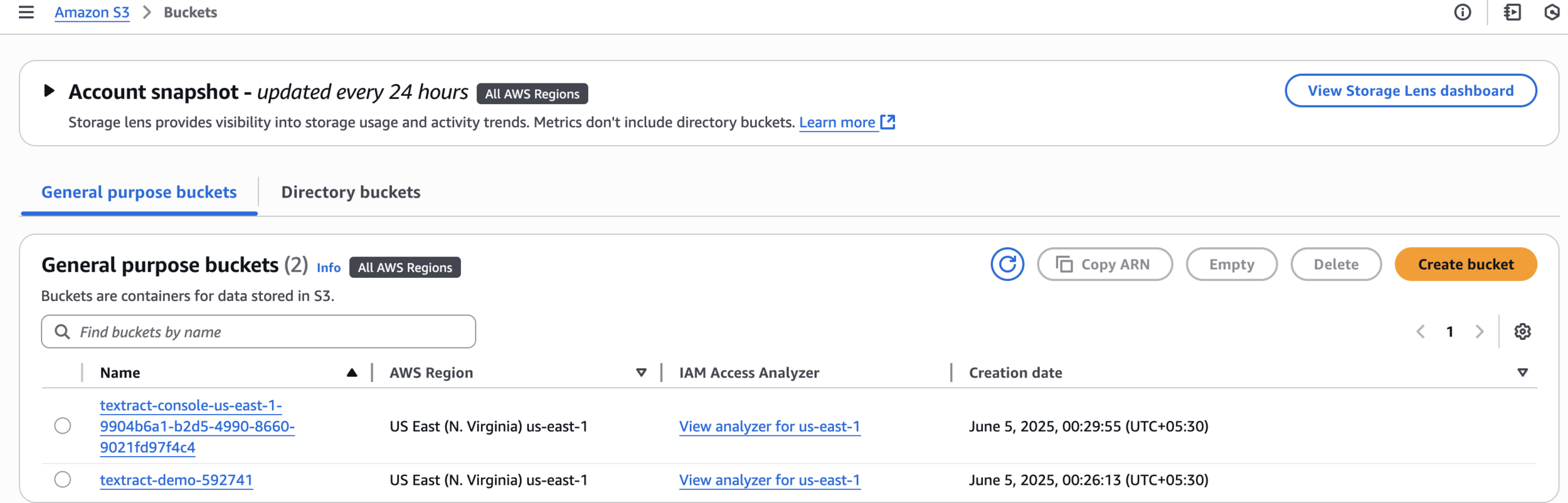Screen dimensions: 1568x503
Task: Click the IAM Access Analyzer column header
Action: point(749,373)
